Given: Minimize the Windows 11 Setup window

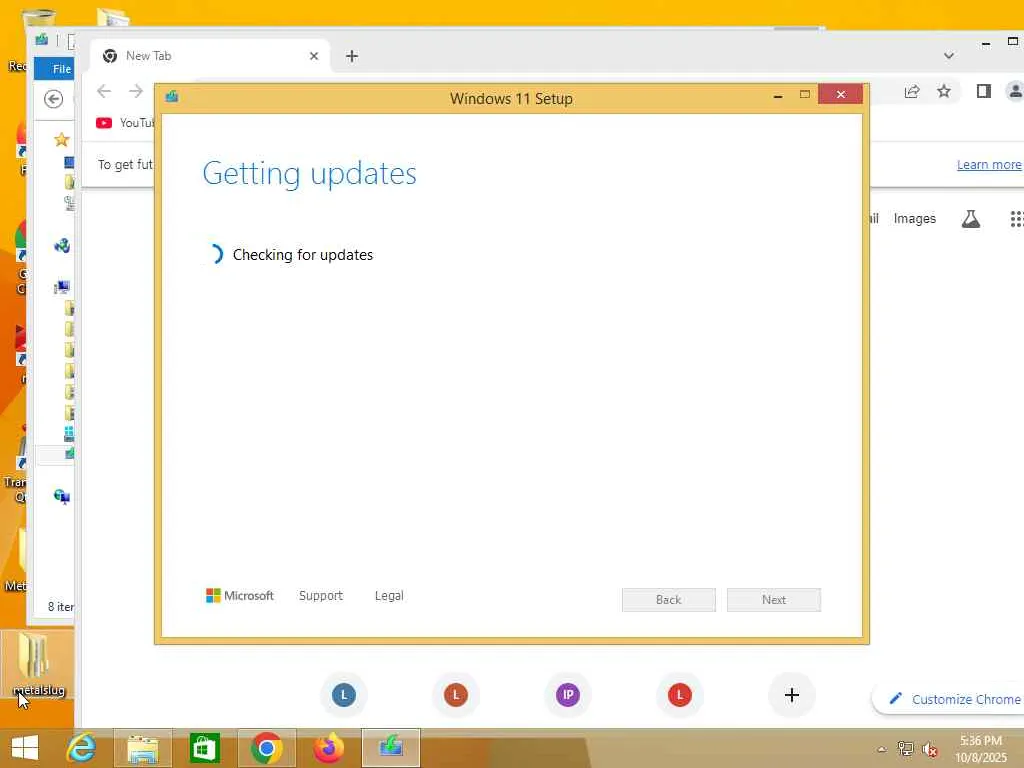Looking at the screenshot, I should pos(777,95).
